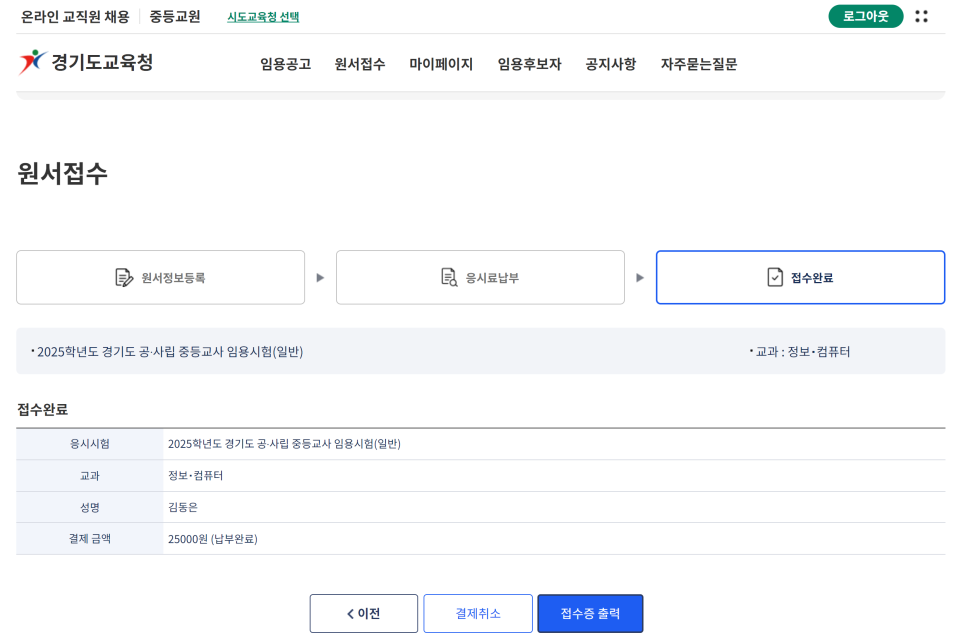Click the 중등교원 header text
This screenshot has height=638, width=966.
175,17
